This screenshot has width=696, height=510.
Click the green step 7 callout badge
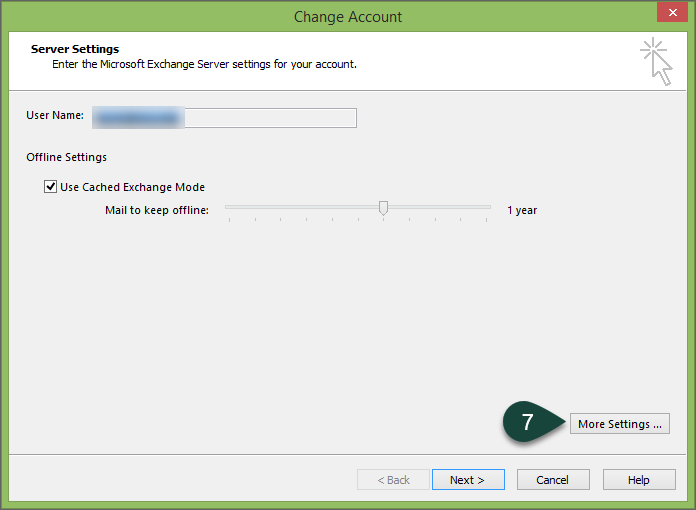pos(528,424)
